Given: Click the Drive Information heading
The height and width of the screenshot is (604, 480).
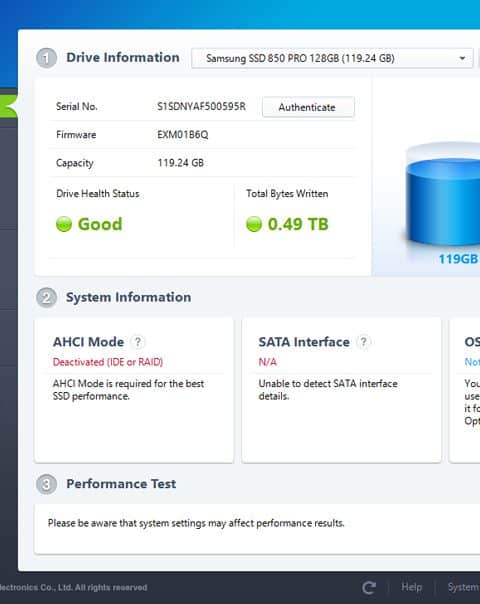Looking at the screenshot, I should (x=123, y=57).
